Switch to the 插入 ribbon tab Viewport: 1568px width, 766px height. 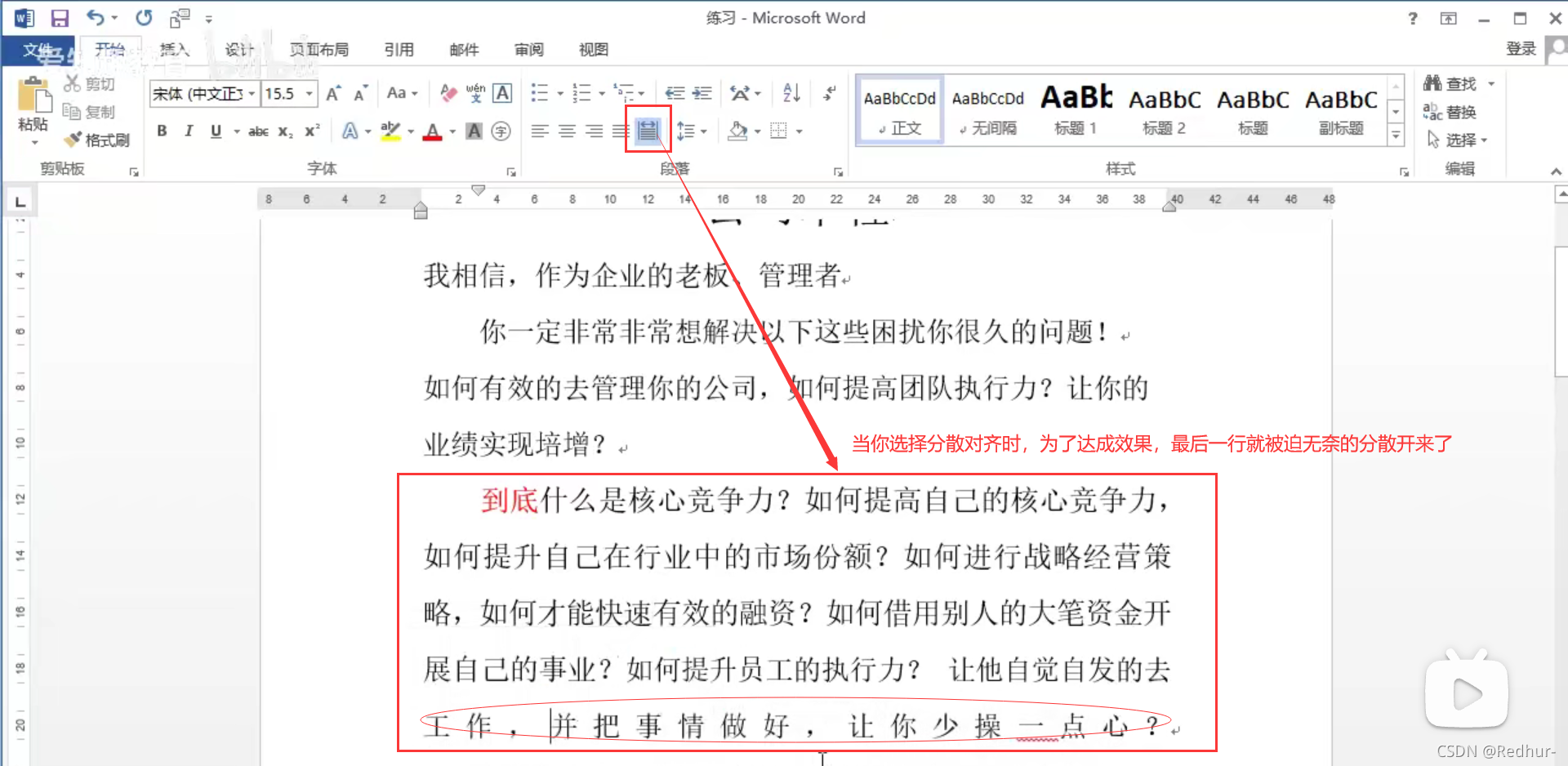(174, 50)
